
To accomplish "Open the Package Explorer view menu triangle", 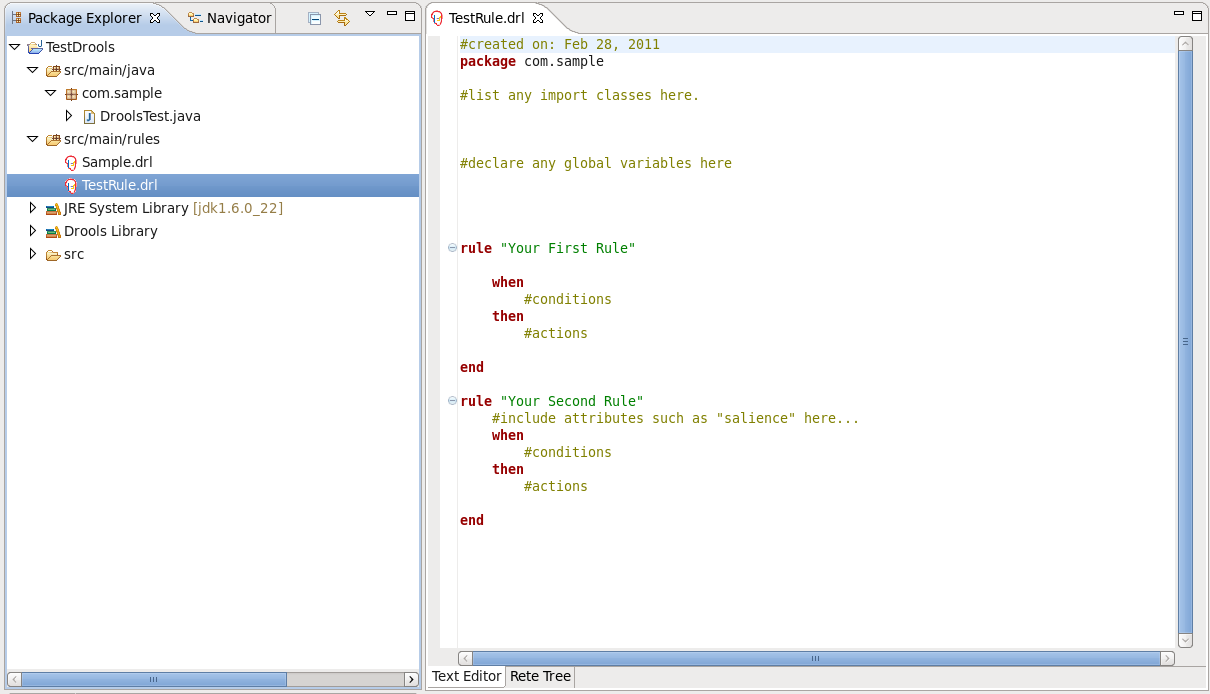I will coord(369,14).
